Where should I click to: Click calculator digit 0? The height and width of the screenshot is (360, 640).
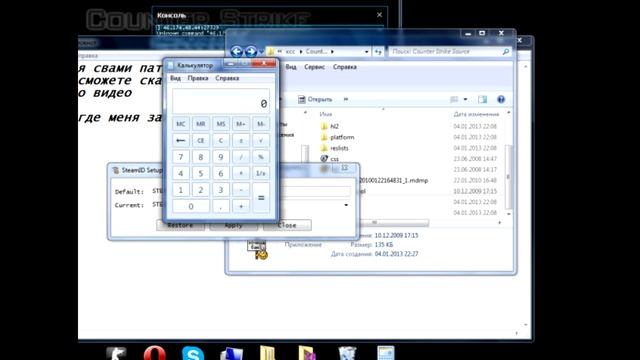click(x=191, y=206)
